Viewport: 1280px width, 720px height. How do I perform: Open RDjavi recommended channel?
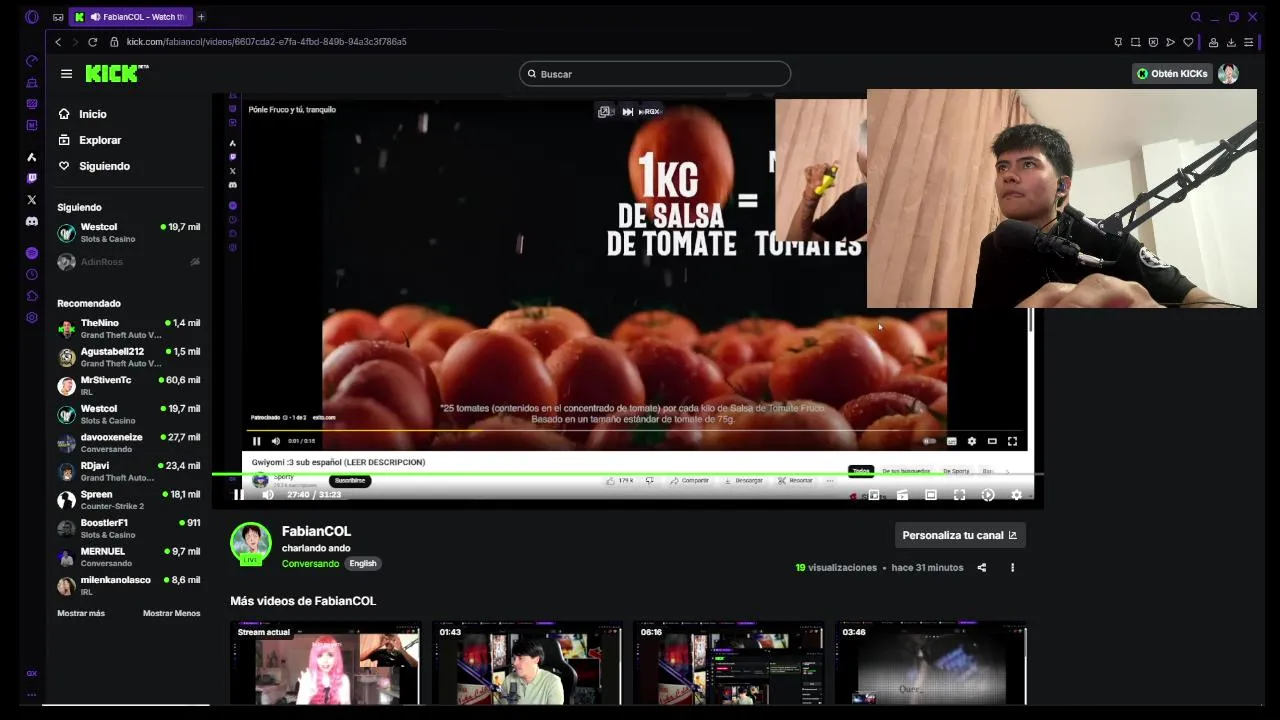click(x=129, y=471)
